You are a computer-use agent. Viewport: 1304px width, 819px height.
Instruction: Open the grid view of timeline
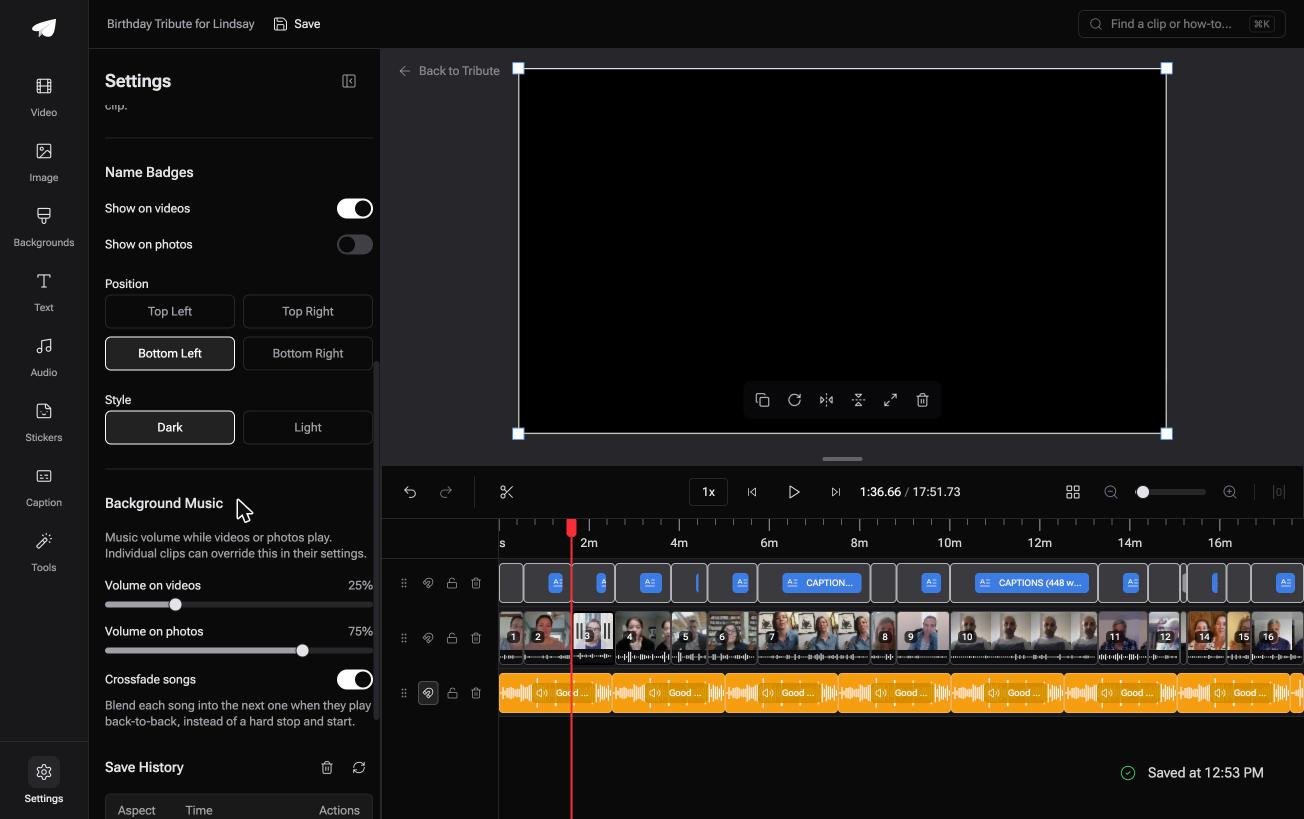click(x=1073, y=492)
